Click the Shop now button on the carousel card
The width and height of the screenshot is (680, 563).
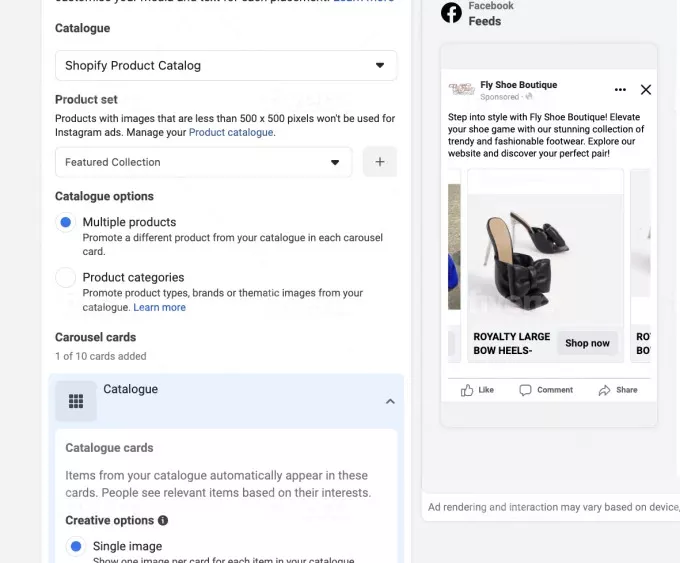click(587, 343)
